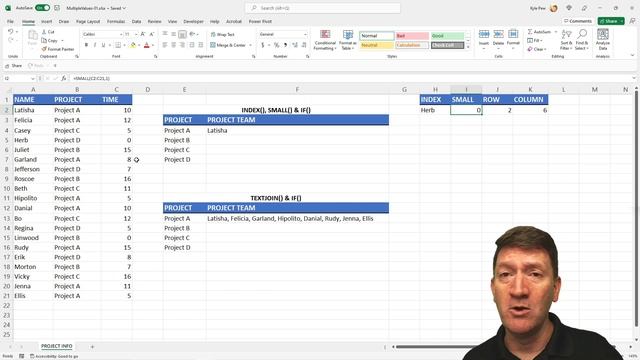
Task: Switch to the Page Layout tab
Action: (x=88, y=21)
